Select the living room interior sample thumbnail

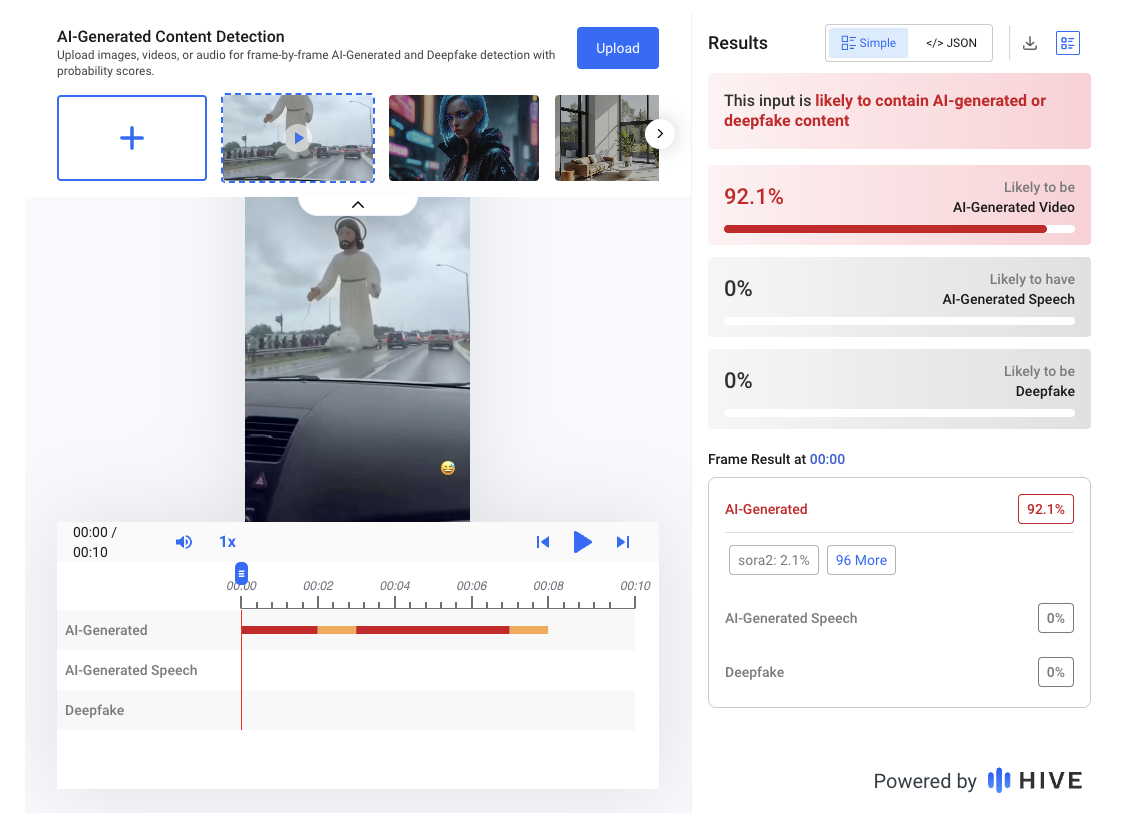[x=606, y=138]
